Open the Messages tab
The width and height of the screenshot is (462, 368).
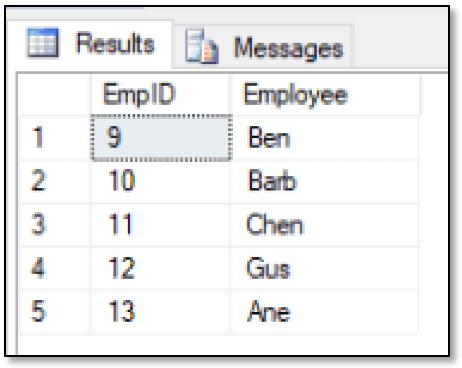263,46
